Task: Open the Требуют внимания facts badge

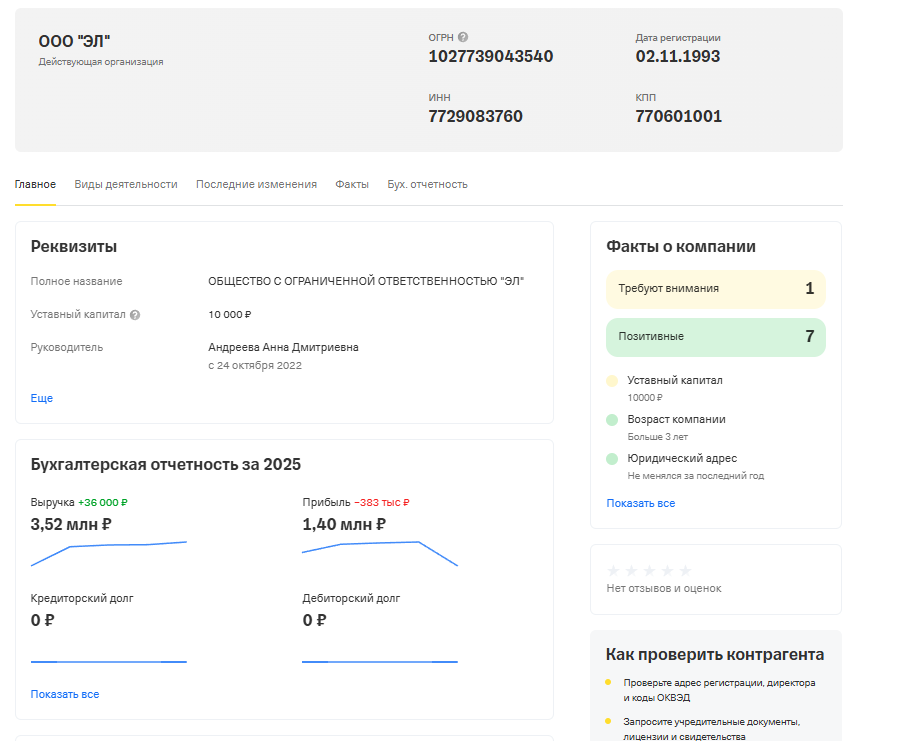Action: click(716, 288)
